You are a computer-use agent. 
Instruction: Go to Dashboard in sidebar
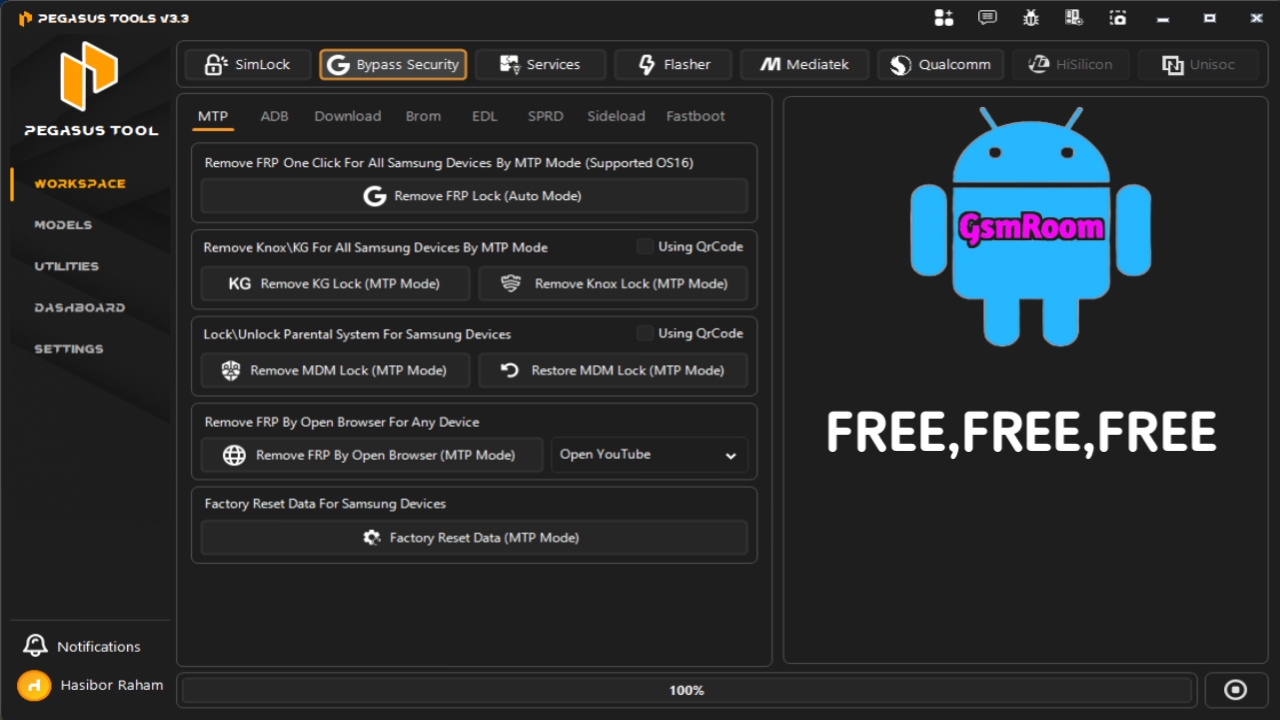tap(80, 308)
